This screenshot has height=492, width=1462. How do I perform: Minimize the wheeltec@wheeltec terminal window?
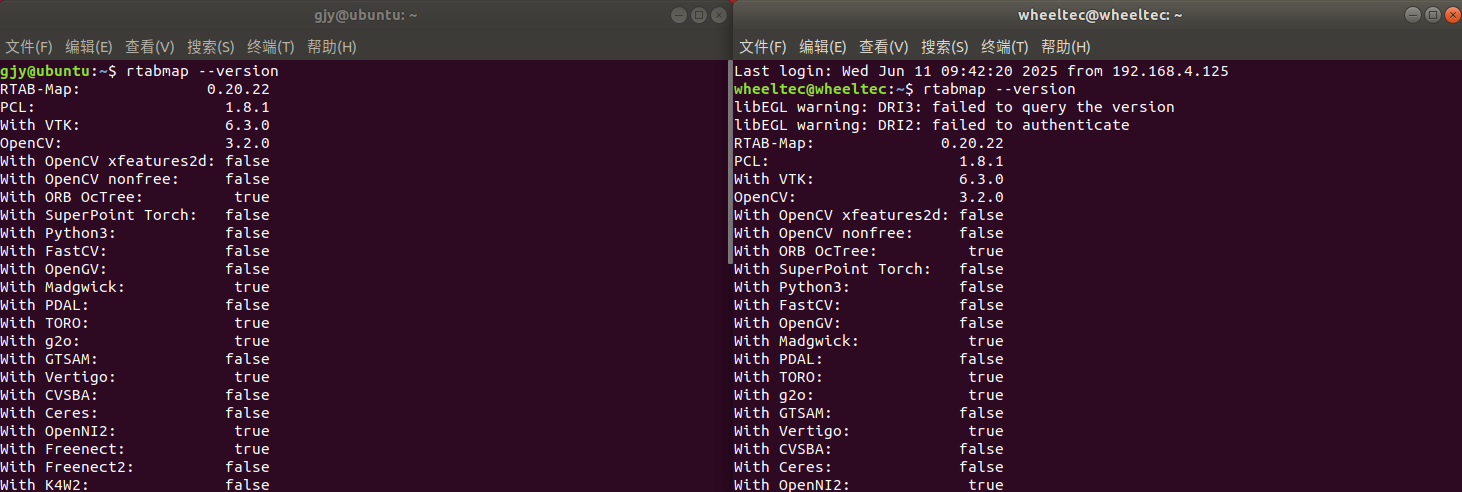[1413, 15]
